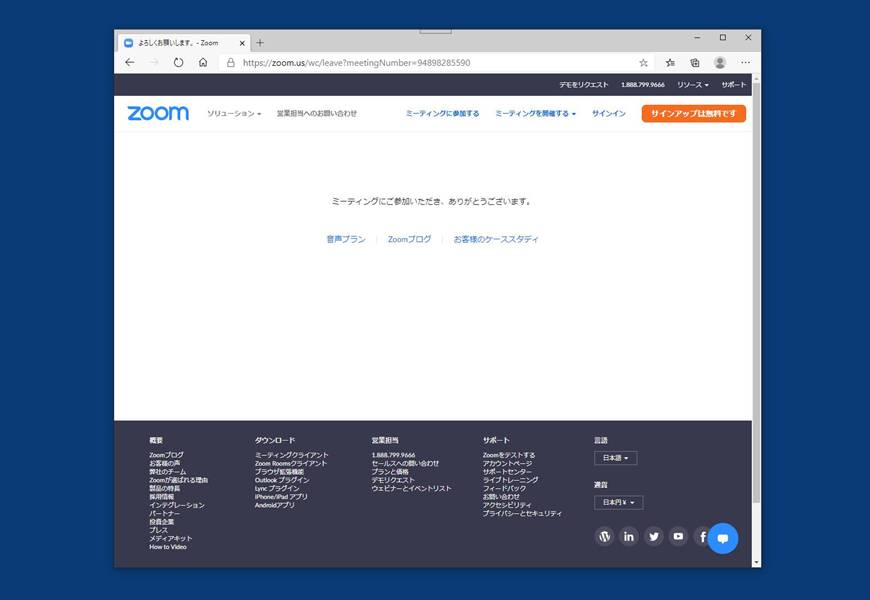Open the YouTube social icon
Viewport: 870px width, 600px height.
click(x=678, y=537)
